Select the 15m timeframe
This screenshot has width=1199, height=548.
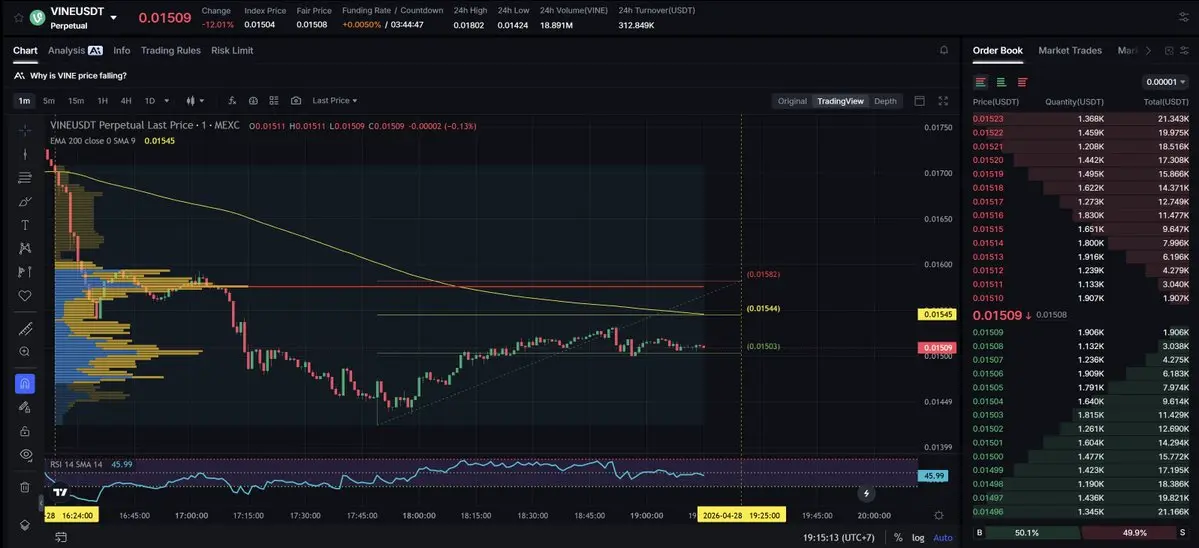click(76, 101)
